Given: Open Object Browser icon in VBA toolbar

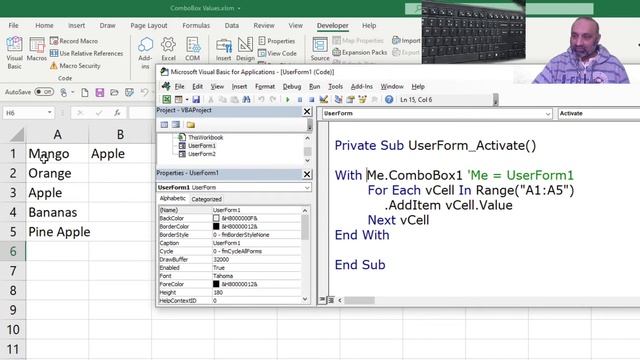Looking at the screenshot, I should click(x=362, y=99).
